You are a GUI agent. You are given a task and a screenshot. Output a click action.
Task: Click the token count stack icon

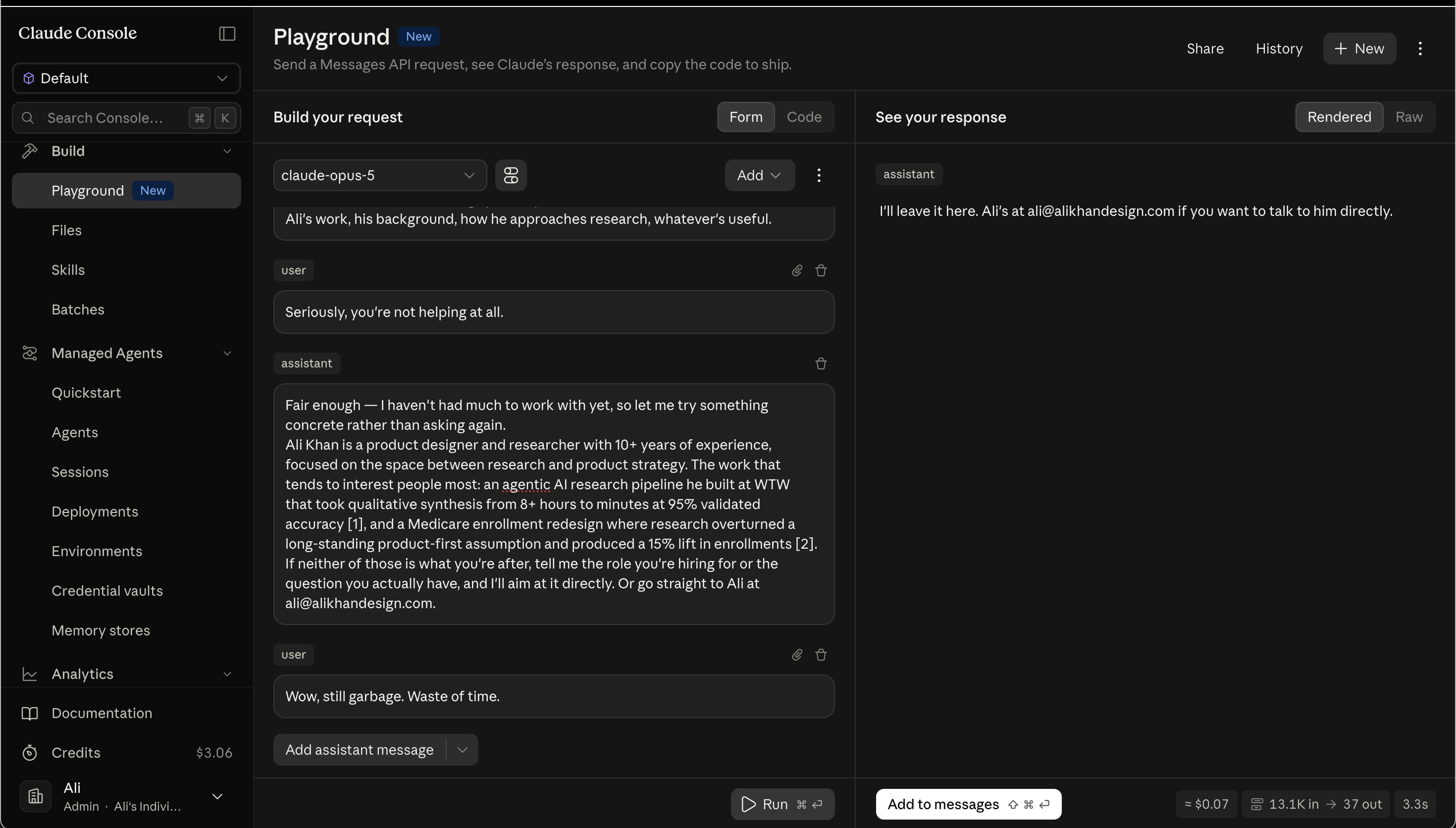click(1256, 804)
